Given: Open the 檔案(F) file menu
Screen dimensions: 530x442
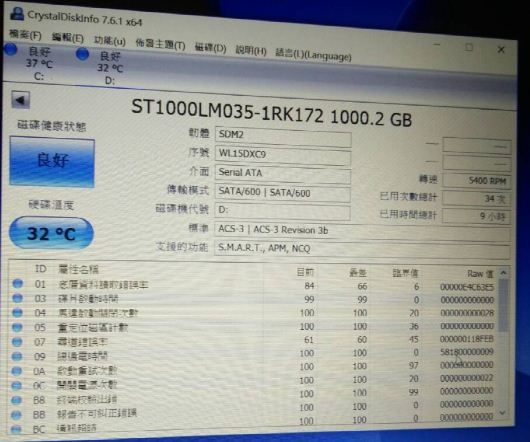Looking at the screenshot, I should (x=25, y=35).
